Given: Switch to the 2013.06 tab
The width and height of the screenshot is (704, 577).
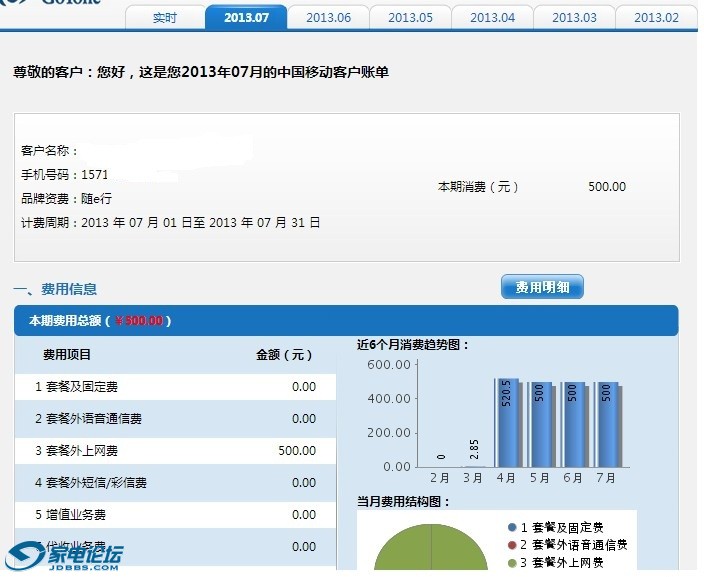Looking at the screenshot, I should pyautogui.click(x=328, y=18).
